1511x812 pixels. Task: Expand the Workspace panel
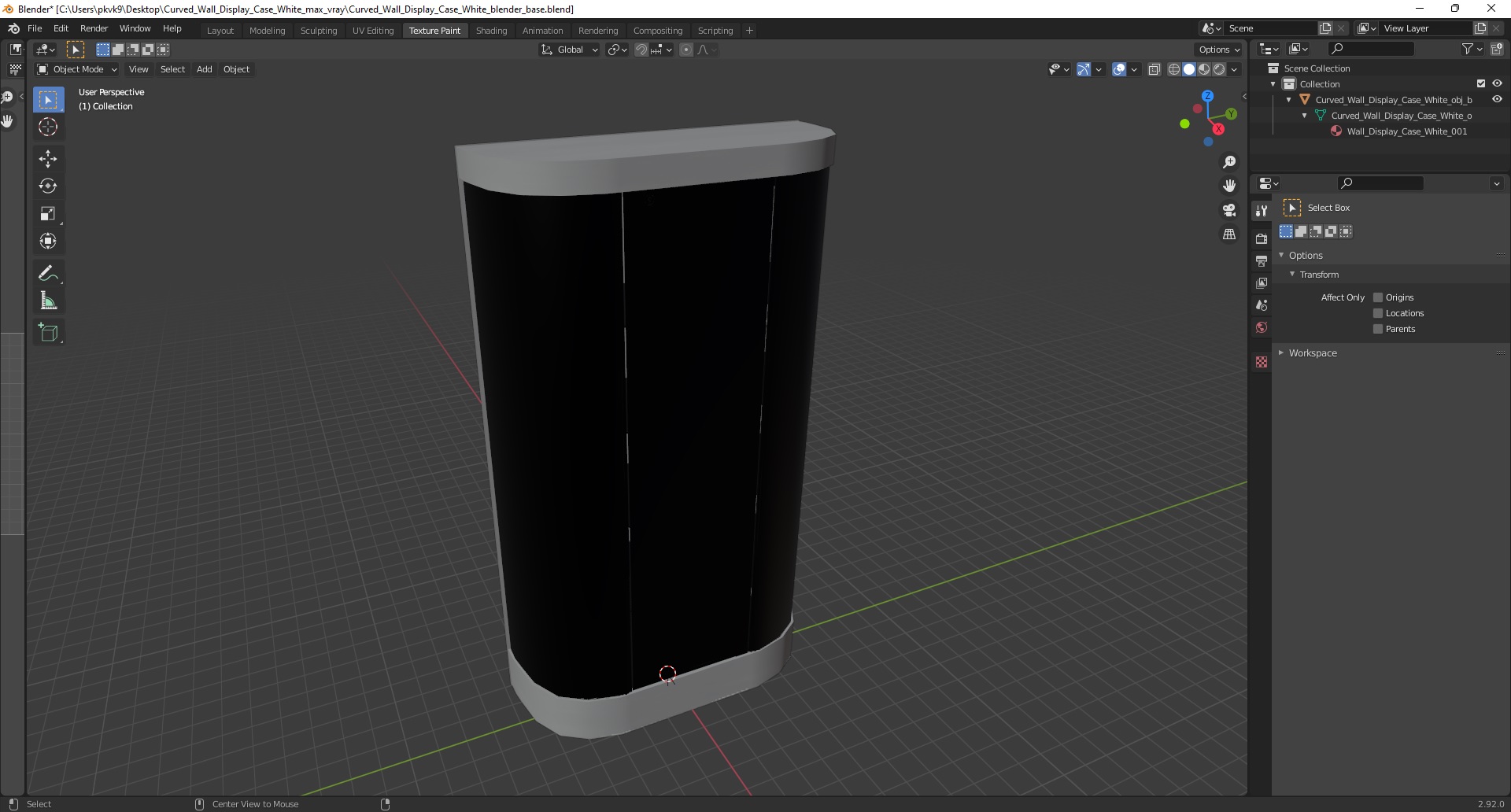click(1313, 353)
